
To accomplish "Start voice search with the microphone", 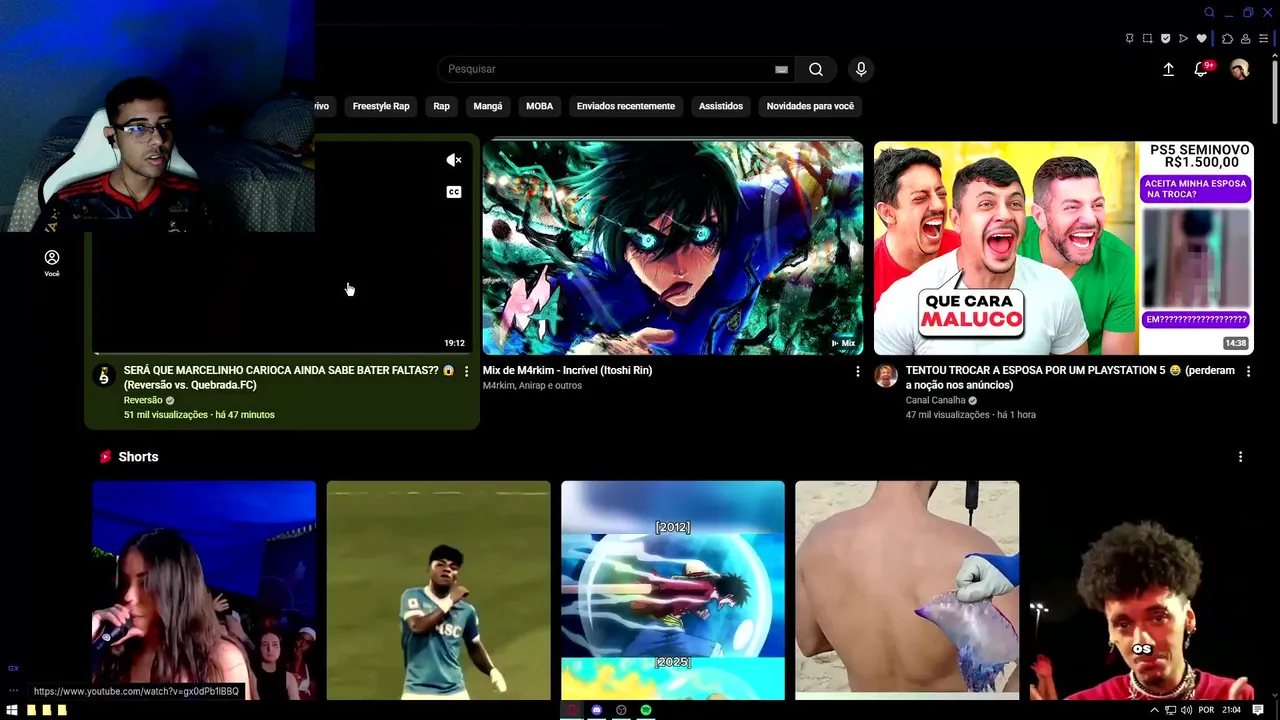I will coord(861,69).
